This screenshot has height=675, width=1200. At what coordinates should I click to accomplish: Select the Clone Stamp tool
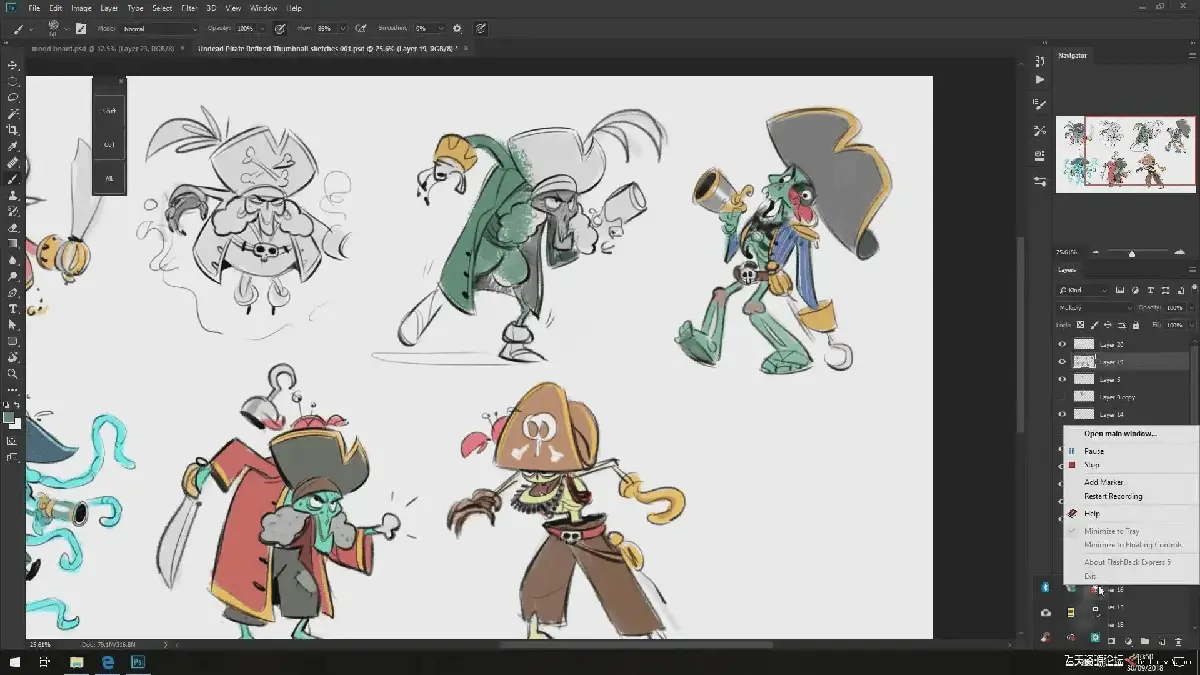(x=13, y=195)
